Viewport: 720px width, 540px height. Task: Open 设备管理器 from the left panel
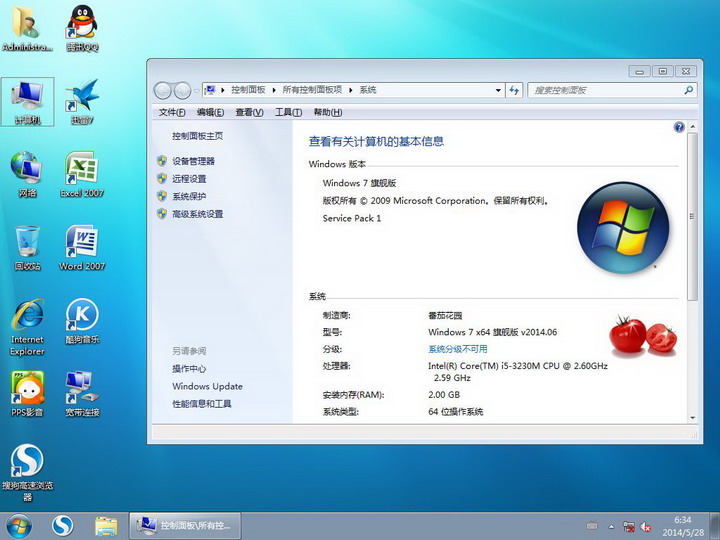pyautogui.click(x=193, y=161)
